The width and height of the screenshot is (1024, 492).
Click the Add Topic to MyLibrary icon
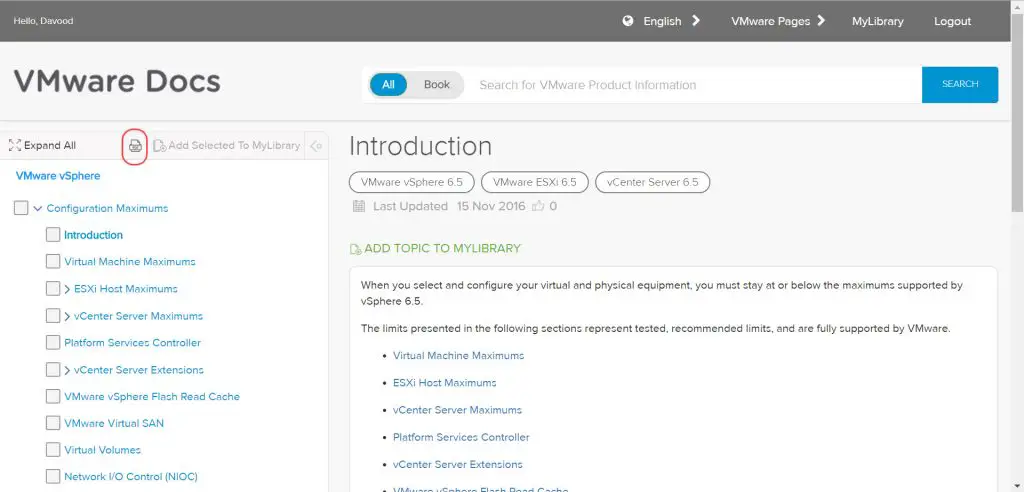pos(355,249)
